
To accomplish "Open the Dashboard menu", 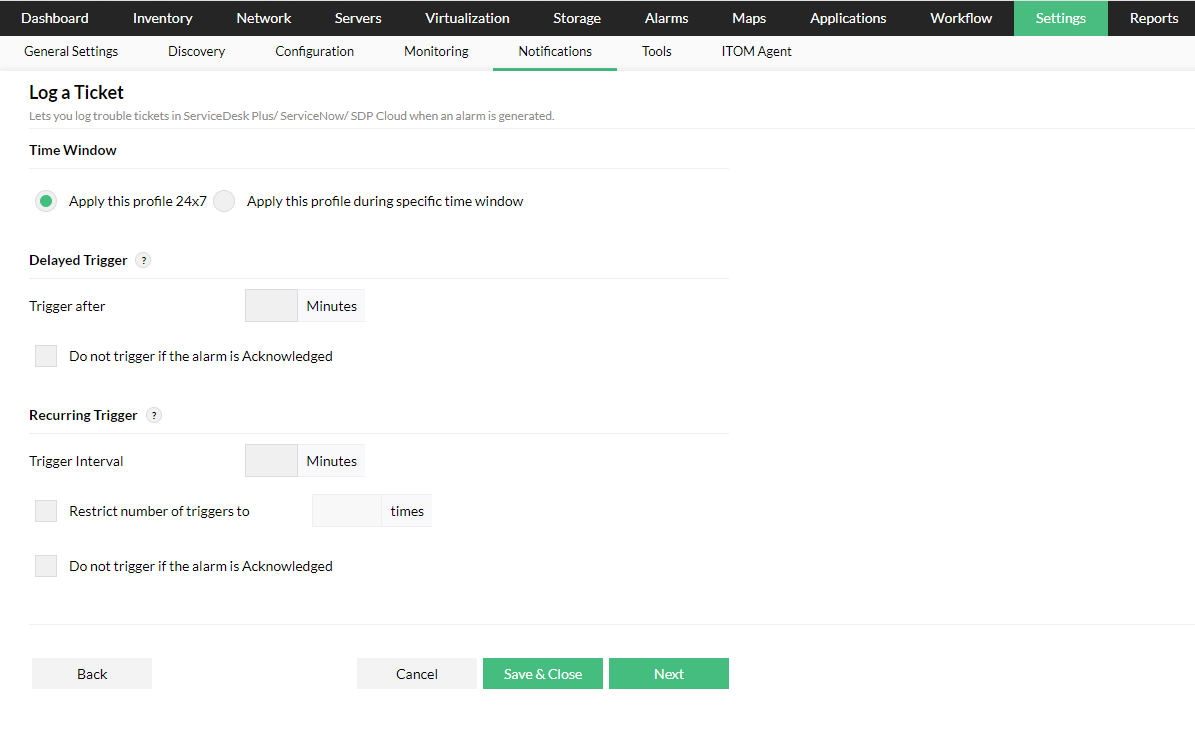I will pyautogui.click(x=55, y=18).
